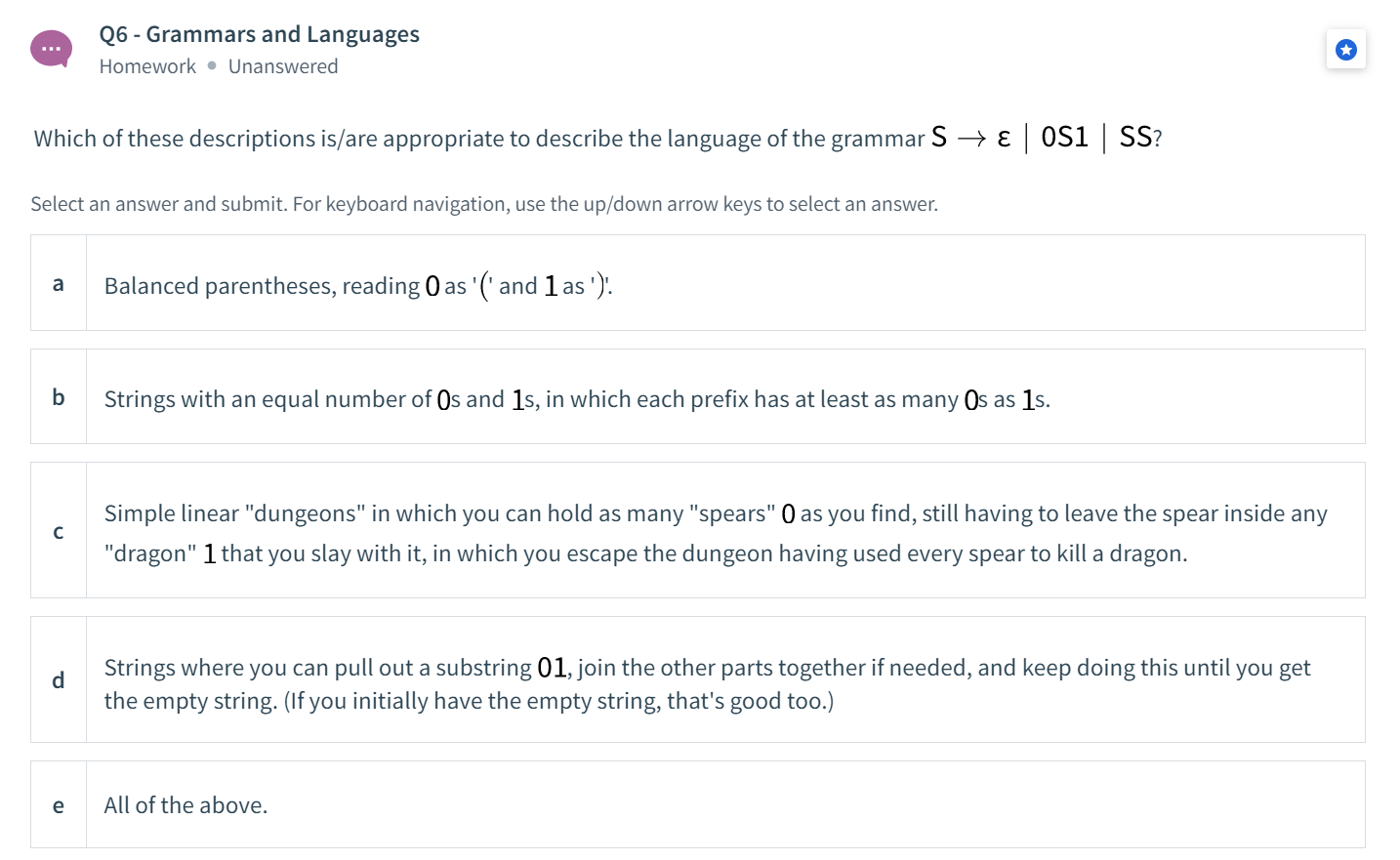This screenshot has width=1400, height=860.
Task: Click the letter cell d
Action: pyautogui.click(x=58, y=680)
